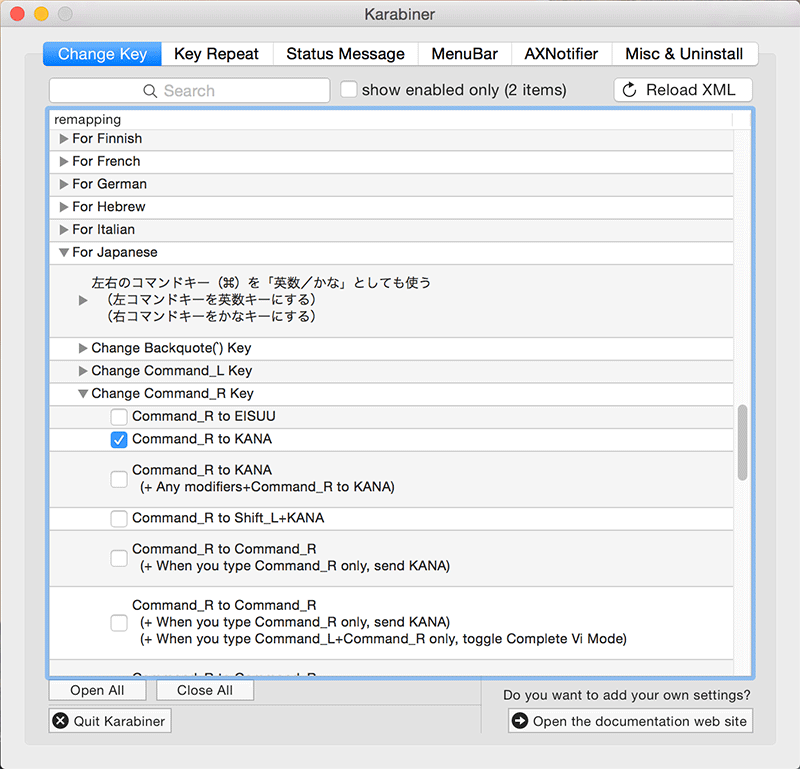Switch to the Key Repeat tab
This screenshot has height=769, width=800.
(217, 54)
